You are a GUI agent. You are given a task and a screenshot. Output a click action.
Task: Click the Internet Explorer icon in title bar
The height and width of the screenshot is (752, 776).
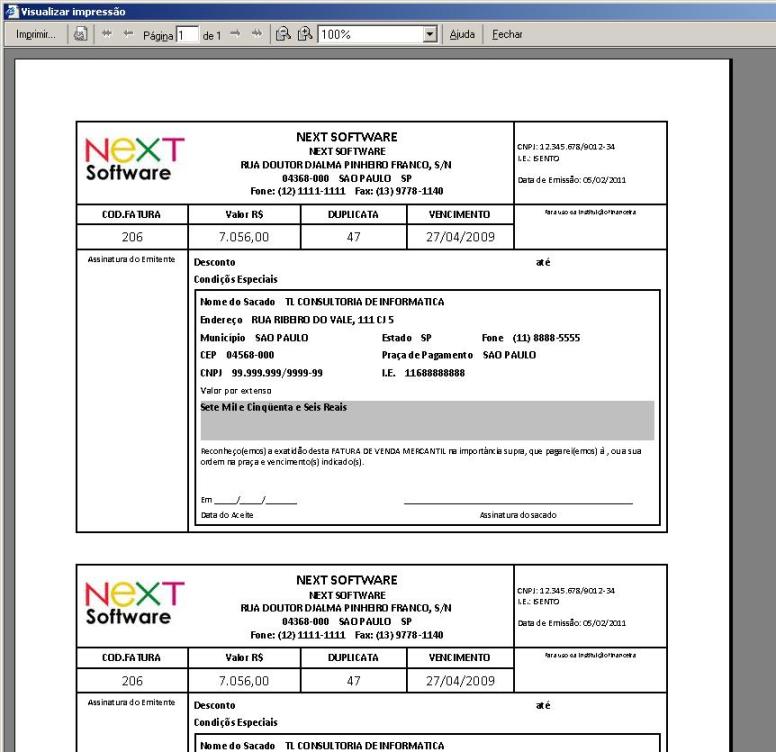tap(11, 11)
